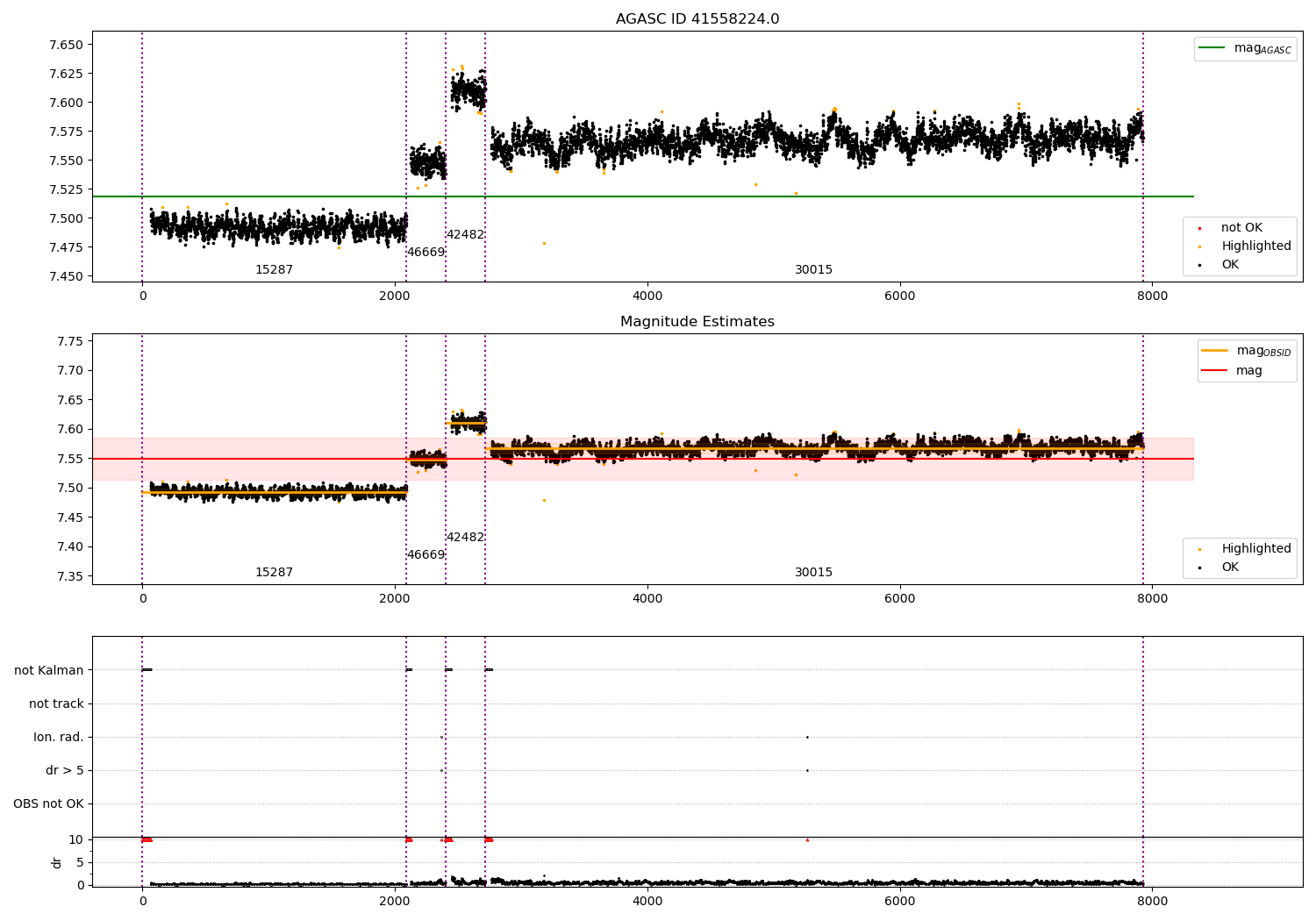Click the "not track" axis label

(56, 703)
